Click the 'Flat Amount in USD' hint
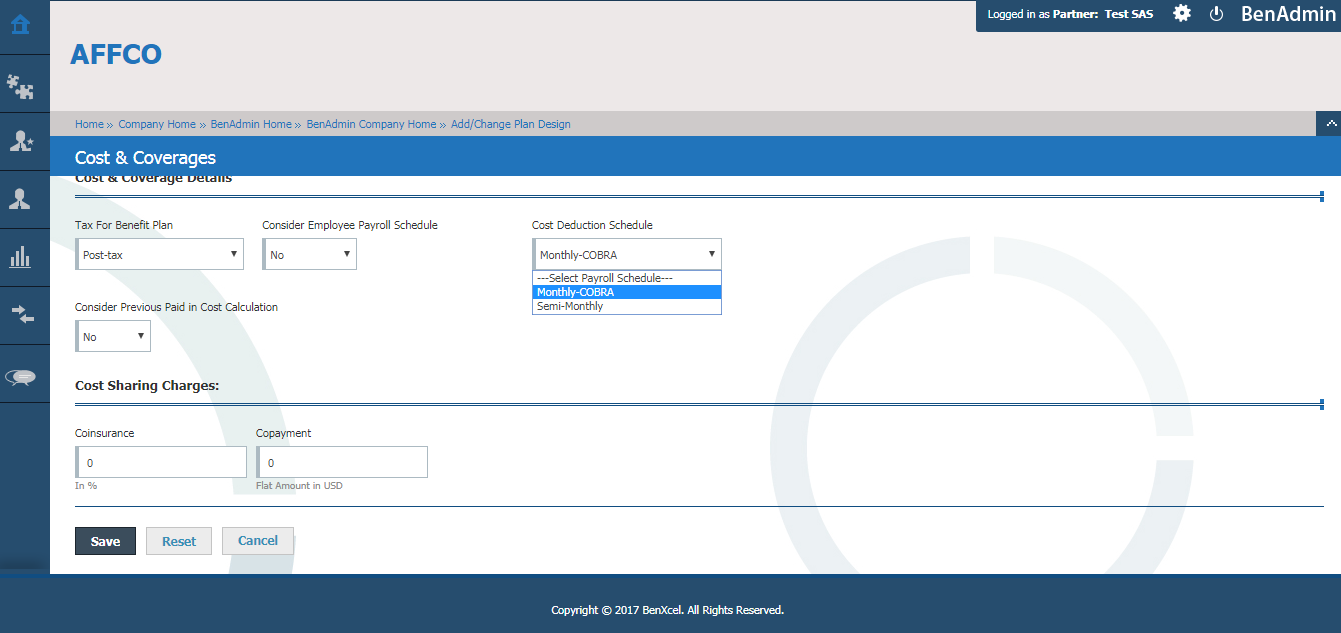The image size is (1341, 633). click(299, 485)
